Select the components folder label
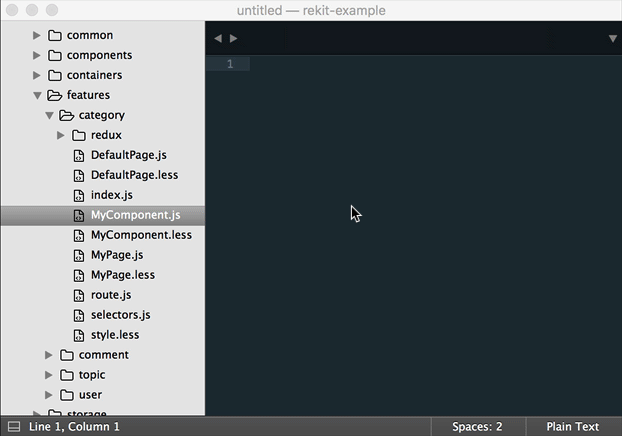Screen dimensions: 622x436 (100, 55)
